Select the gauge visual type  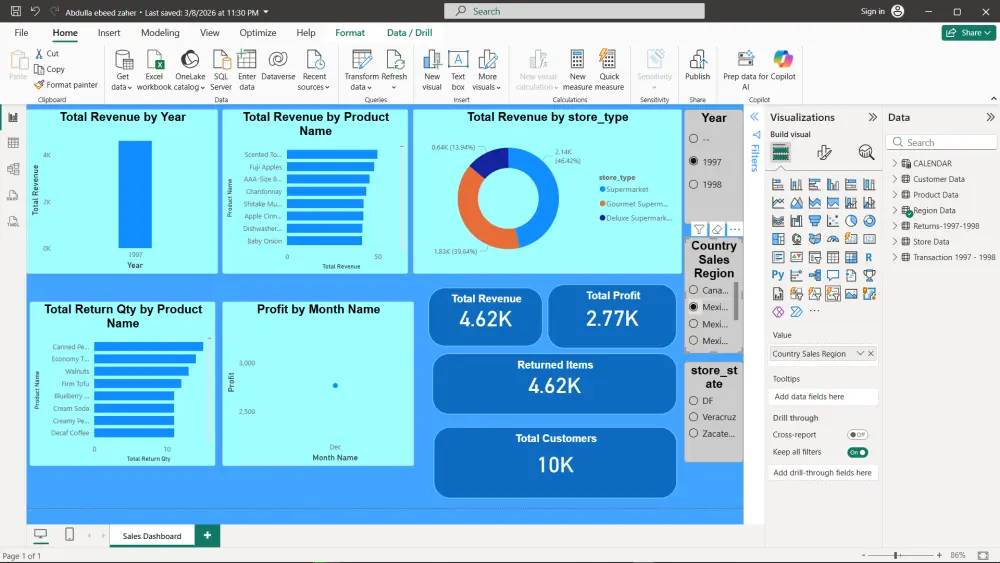click(832, 239)
